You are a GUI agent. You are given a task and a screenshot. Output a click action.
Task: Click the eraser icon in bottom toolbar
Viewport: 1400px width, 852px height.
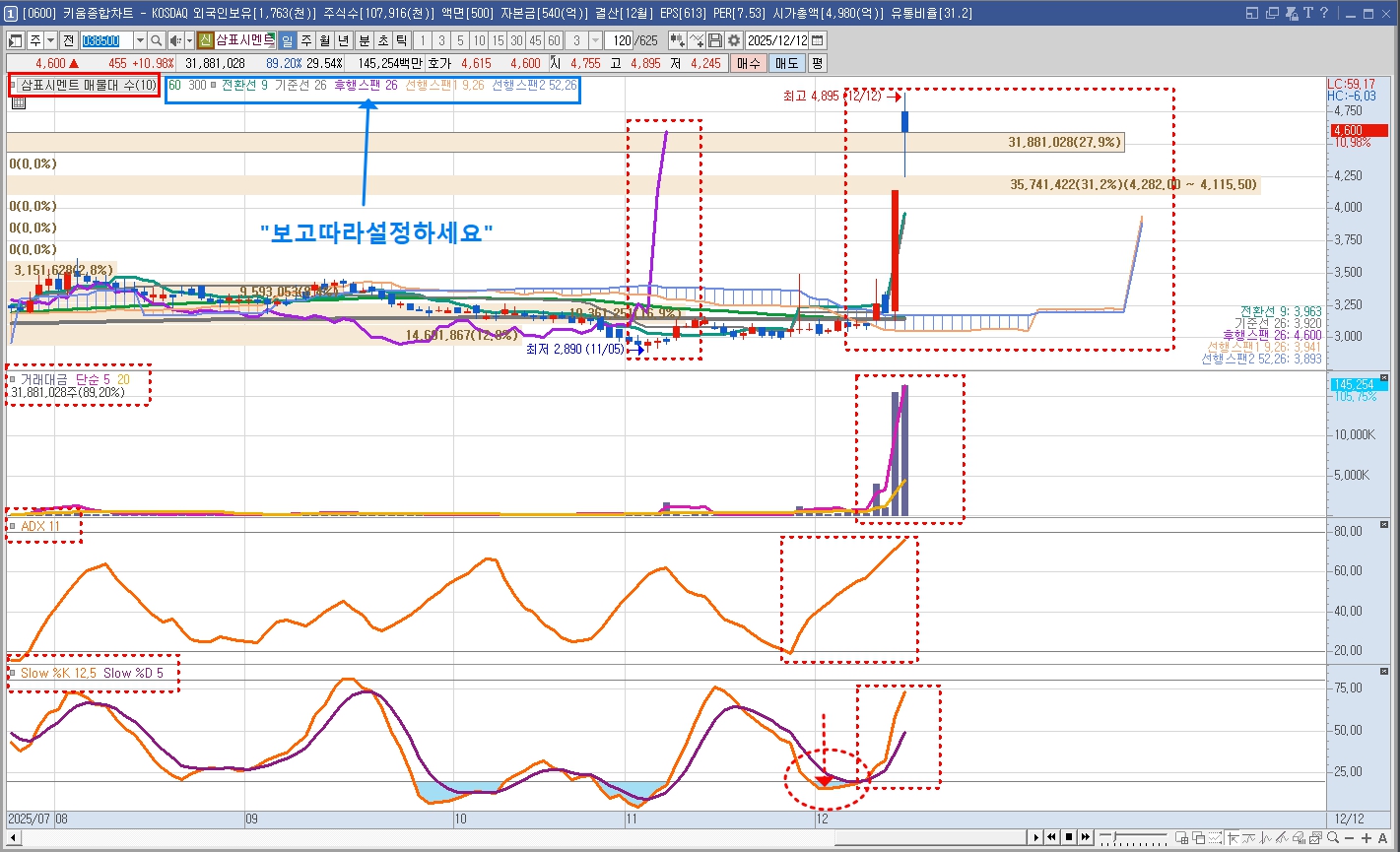pos(1299,837)
